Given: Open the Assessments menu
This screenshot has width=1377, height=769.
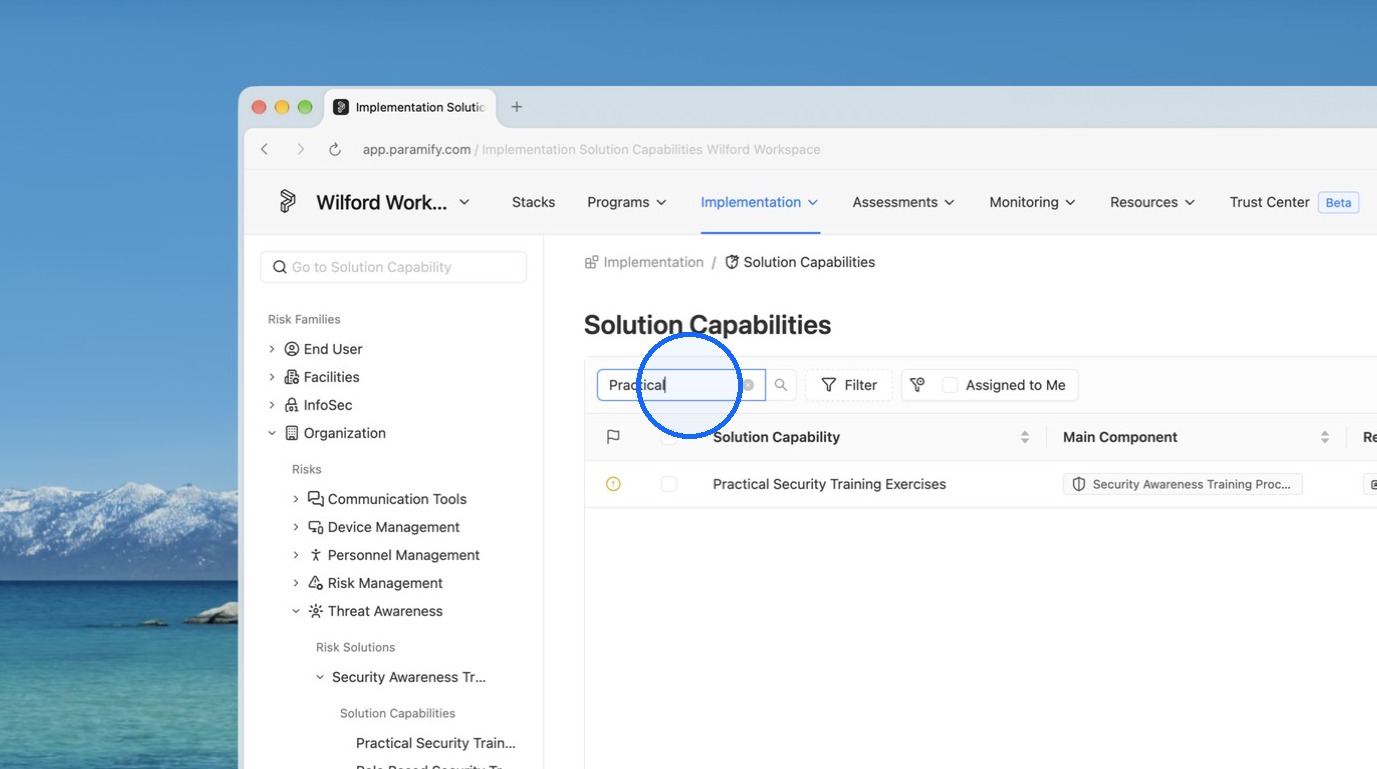Looking at the screenshot, I should click(904, 202).
